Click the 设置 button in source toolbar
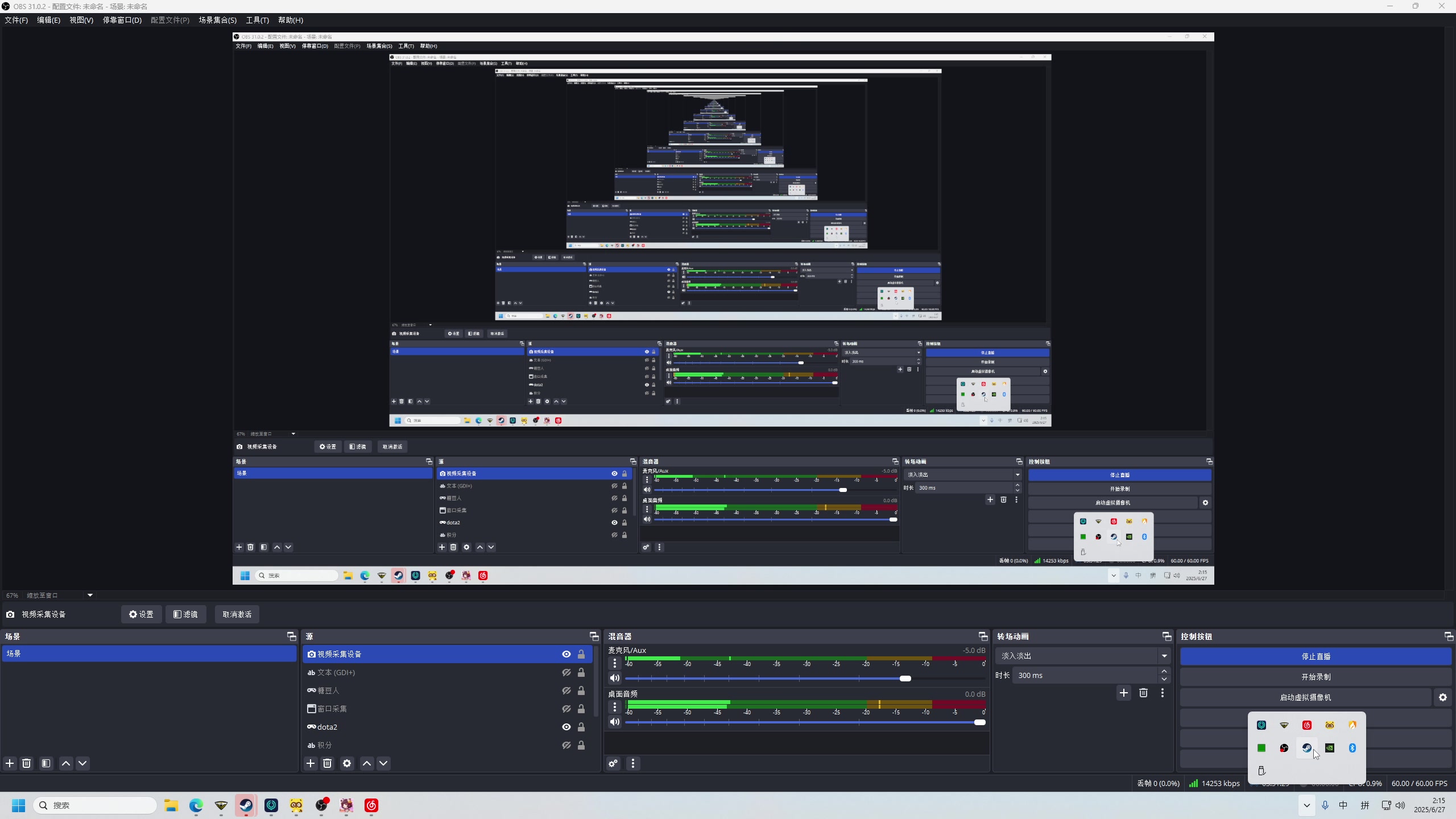Viewport: 1456px width, 819px height. [141, 614]
